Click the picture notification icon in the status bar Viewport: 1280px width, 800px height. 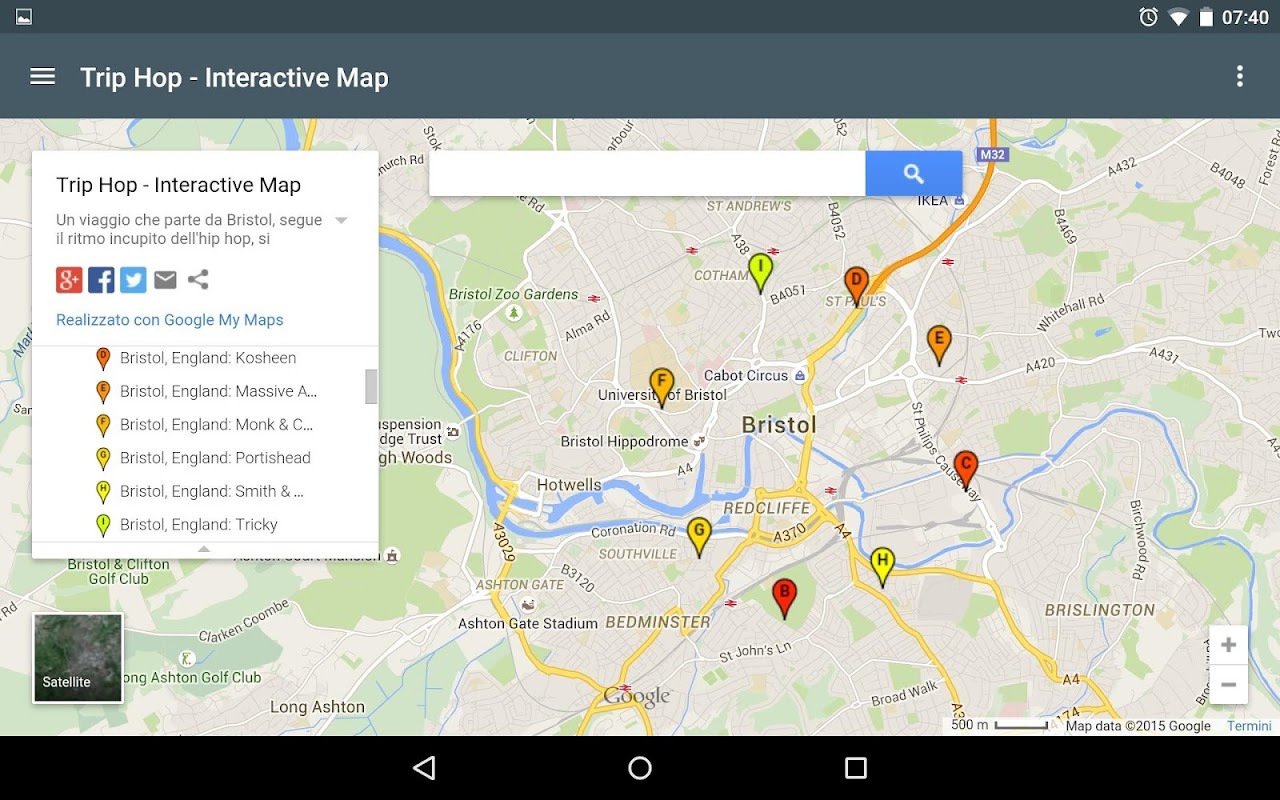pos(24,17)
